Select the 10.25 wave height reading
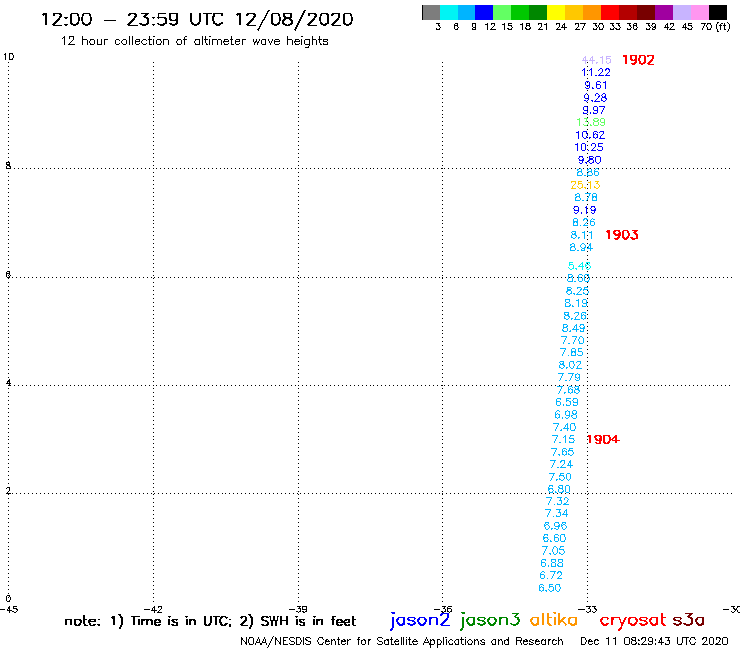740x650 pixels. coord(589,147)
